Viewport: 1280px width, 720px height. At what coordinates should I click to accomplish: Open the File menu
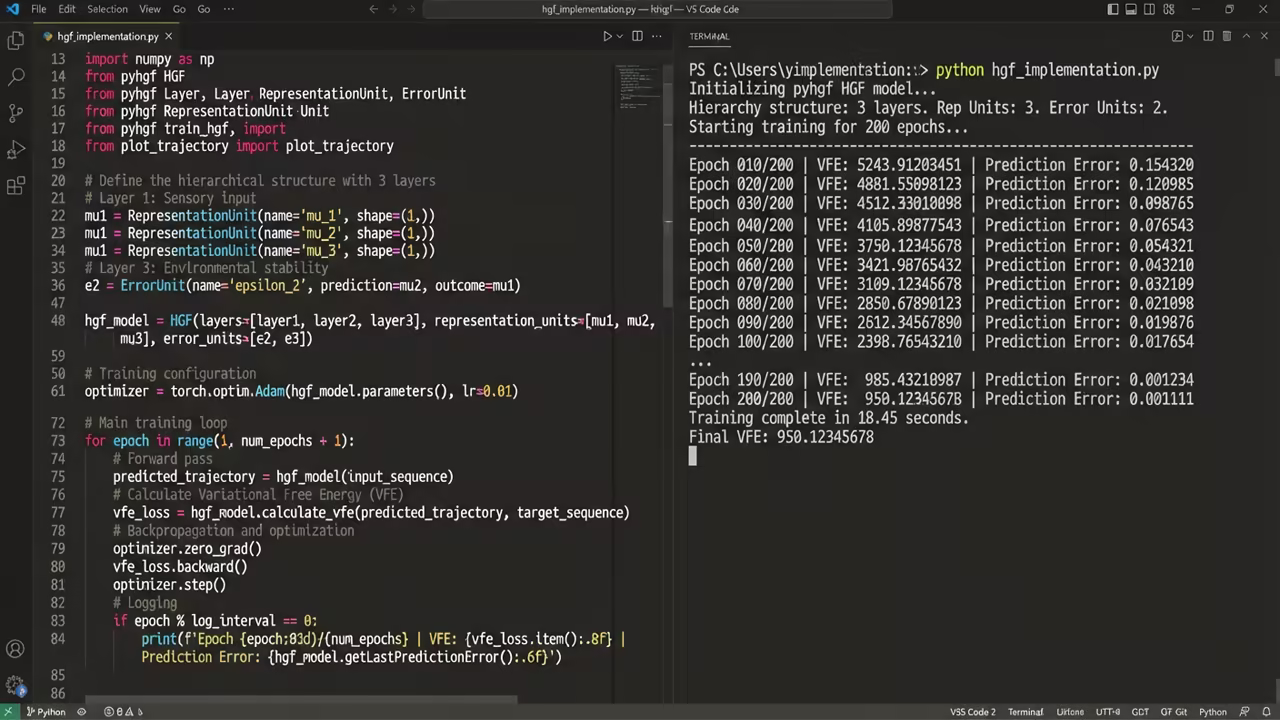tap(38, 9)
